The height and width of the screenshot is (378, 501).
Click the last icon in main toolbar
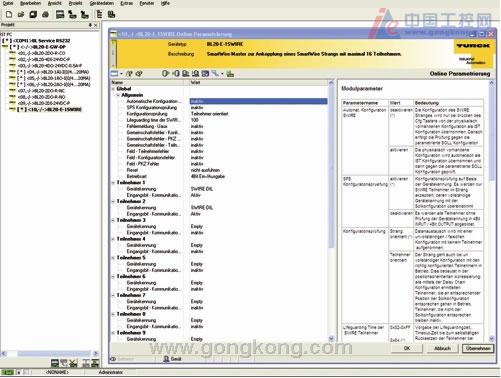(x=111, y=14)
